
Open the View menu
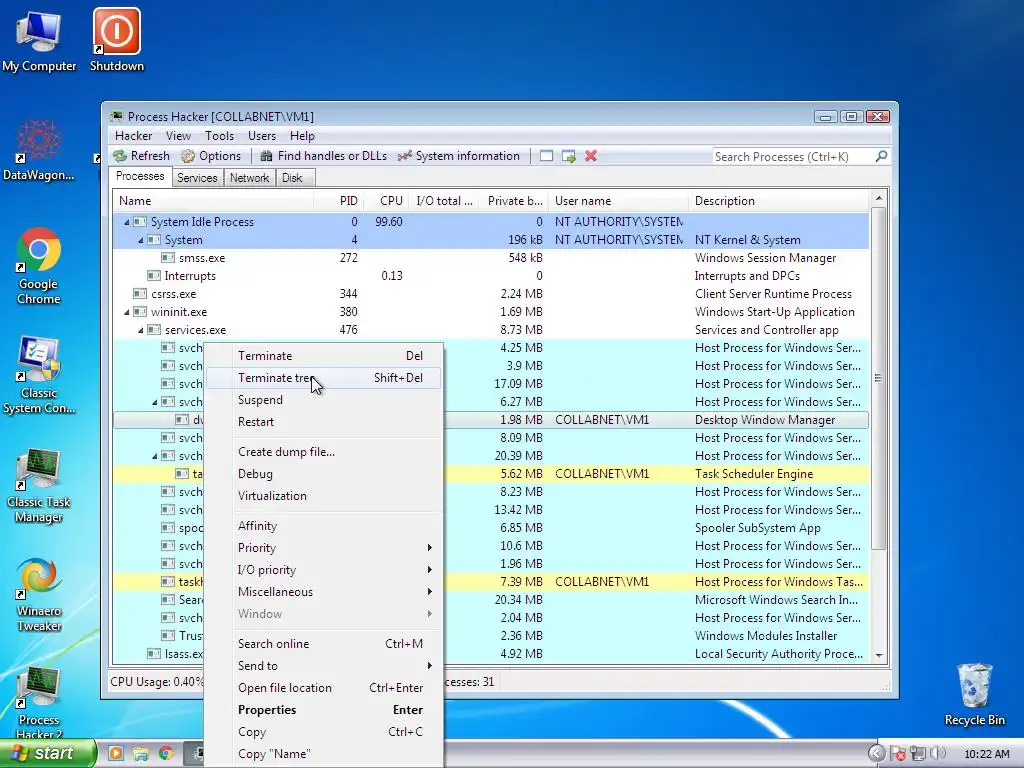point(178,136)
